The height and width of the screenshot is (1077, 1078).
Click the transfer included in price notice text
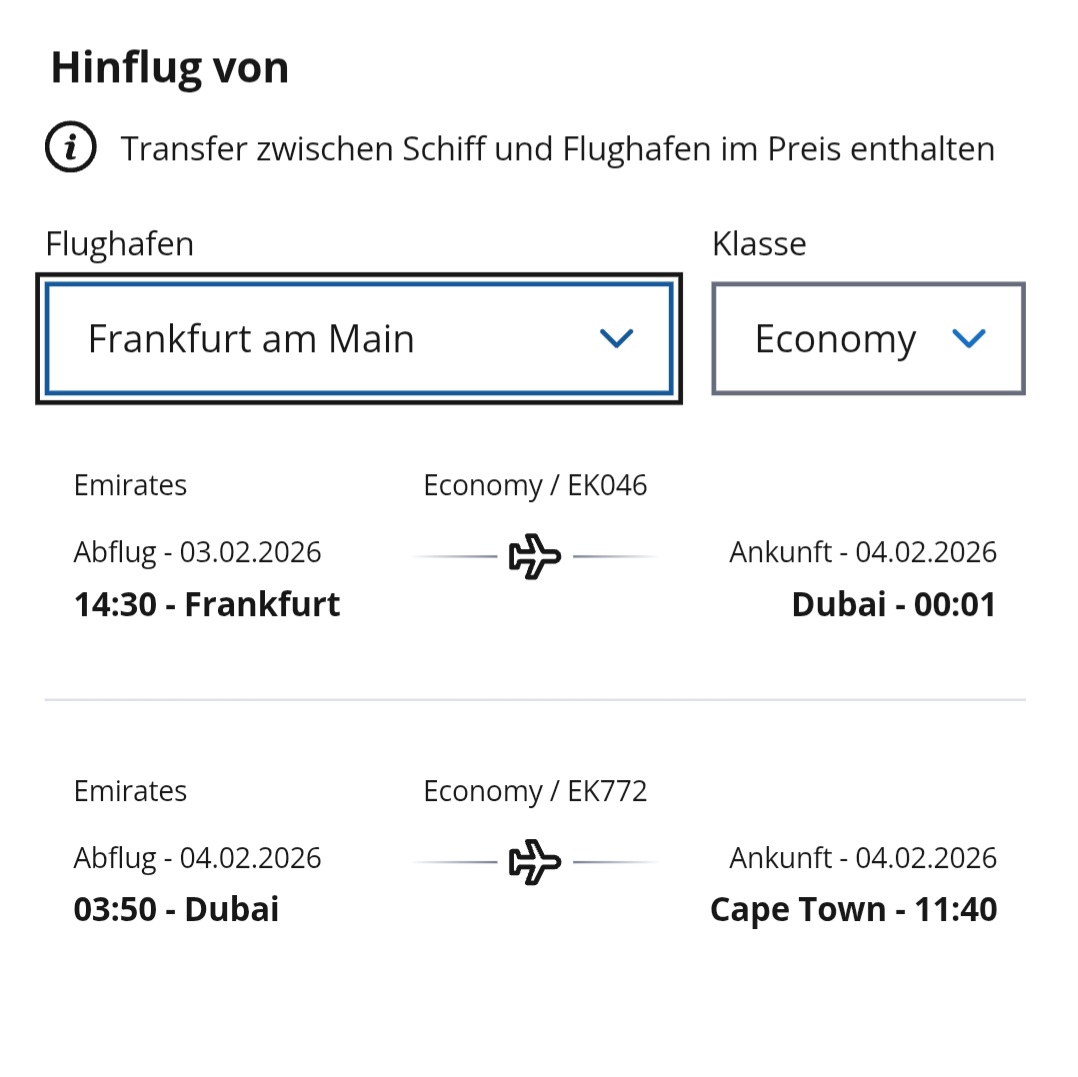(557, 149)
